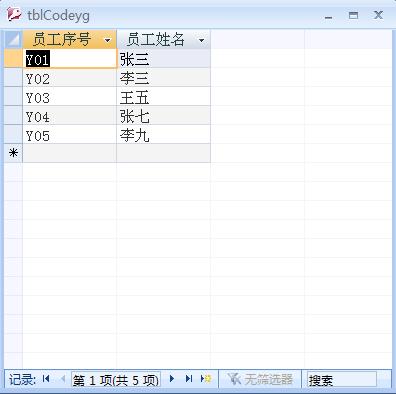Select the cell containing 张三
The image size is (396, 394).
click(x=164, y=59)
